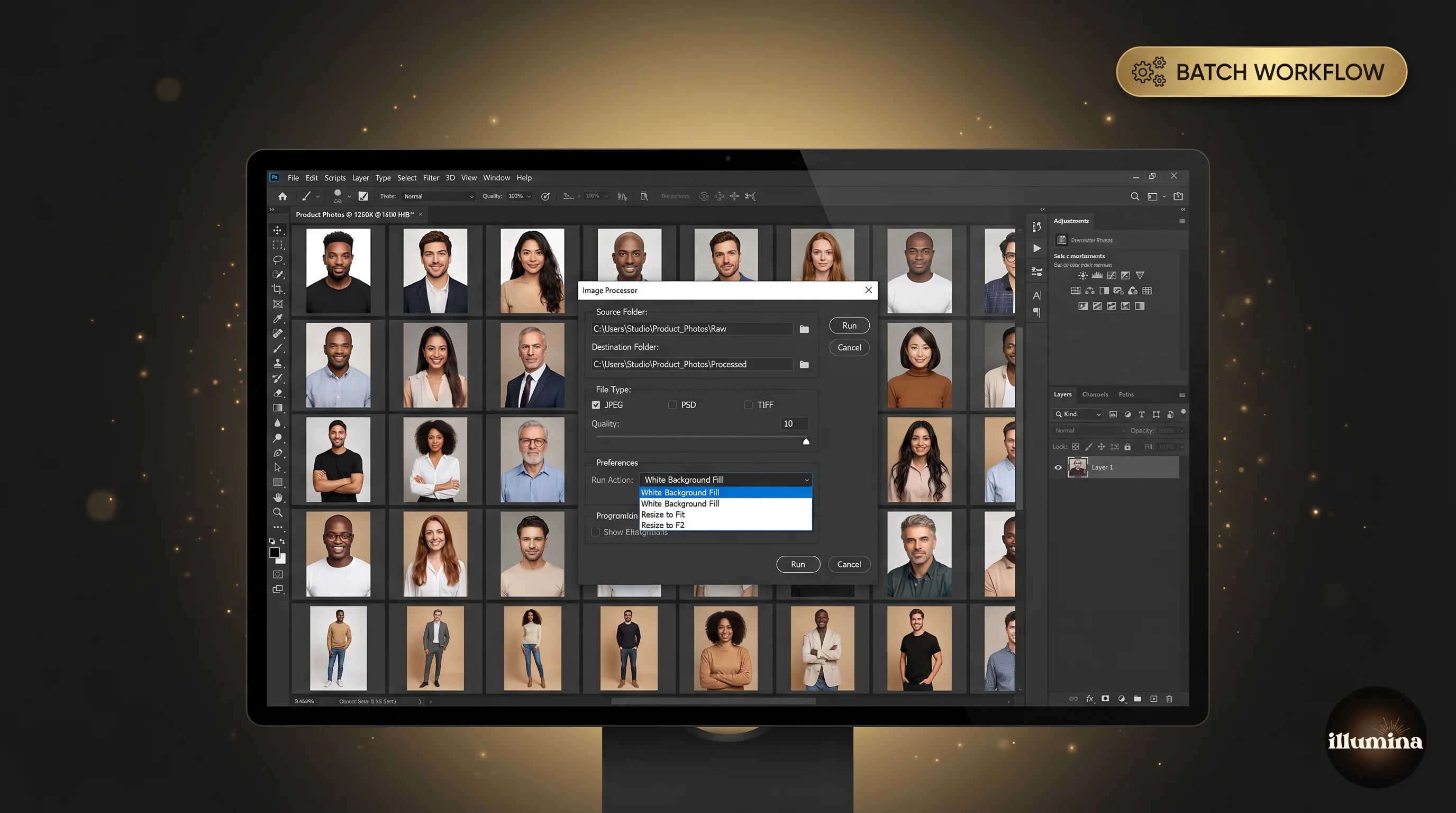Uncheck the JPEG file type option

596,405
